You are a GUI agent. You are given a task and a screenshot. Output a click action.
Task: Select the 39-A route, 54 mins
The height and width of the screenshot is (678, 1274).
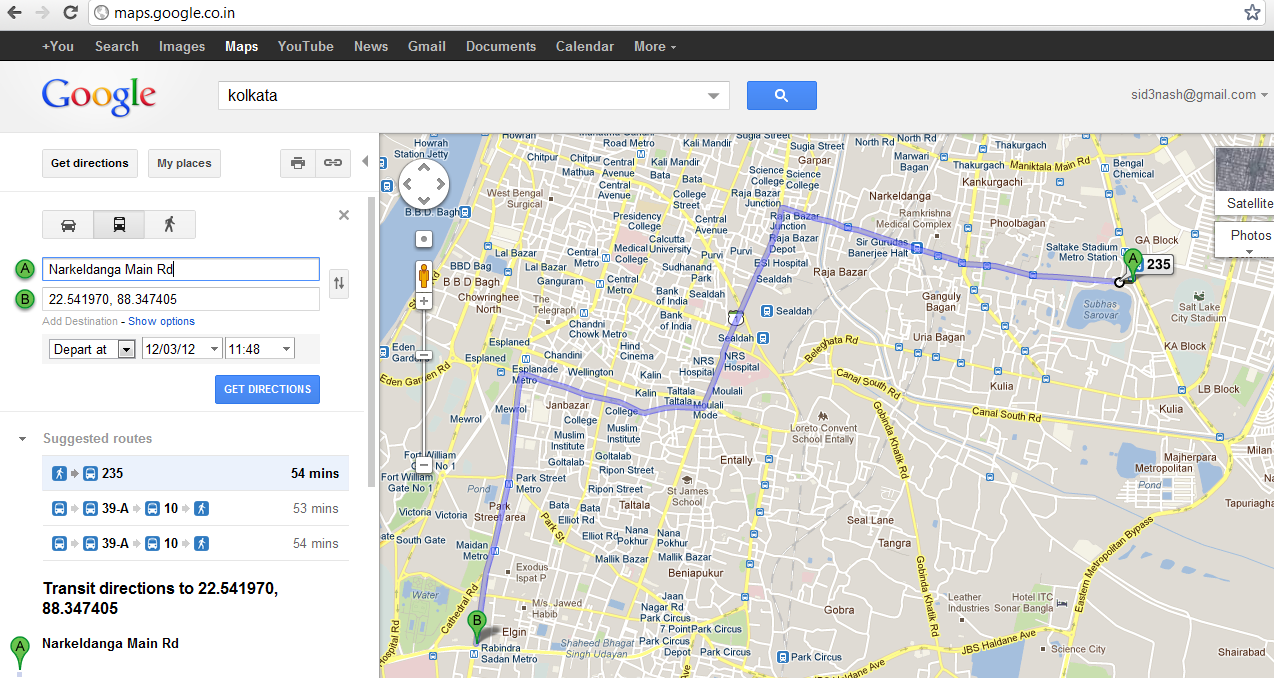196,544
